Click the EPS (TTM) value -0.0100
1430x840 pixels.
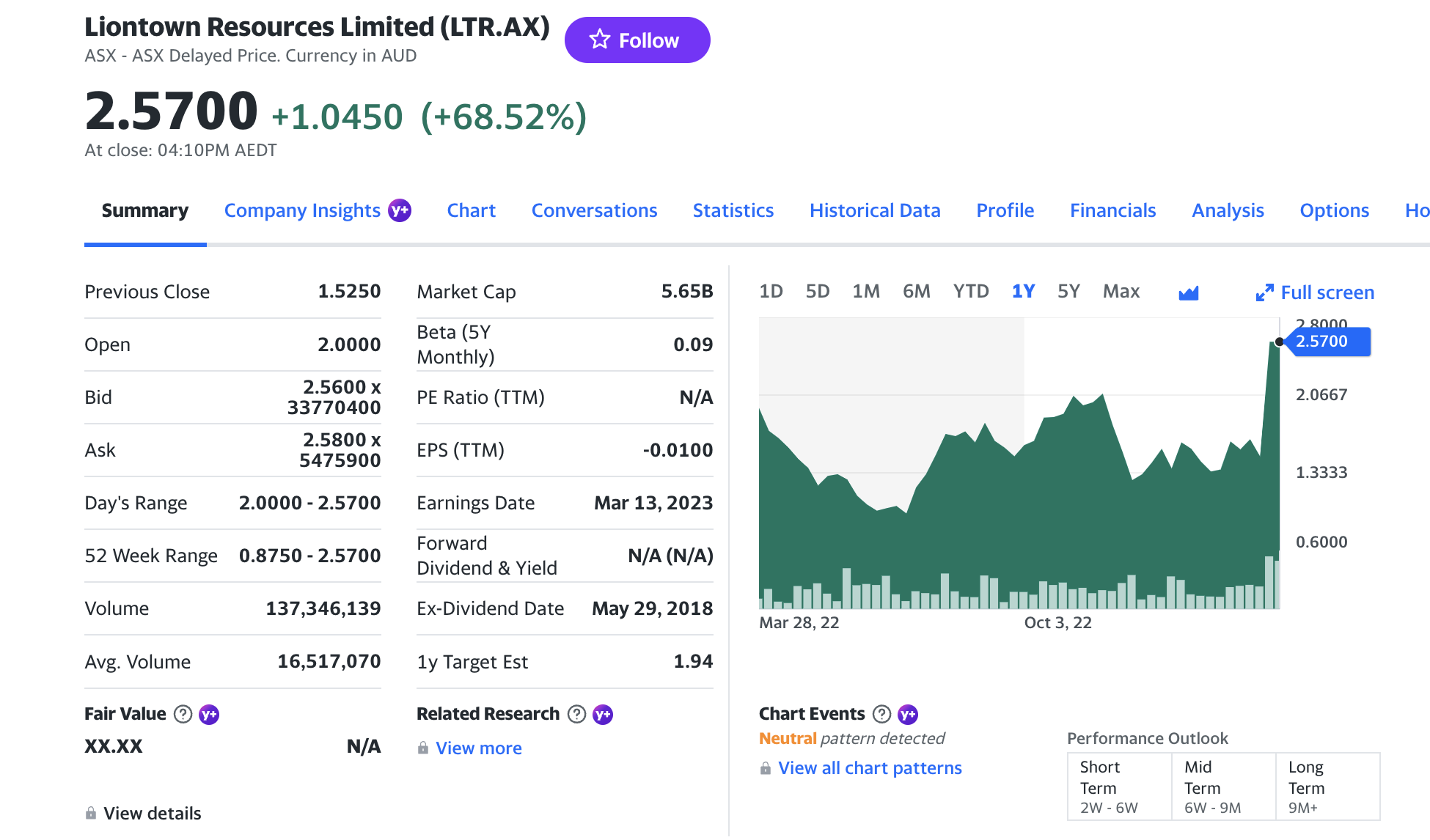pyautogui.click(x=678, y=450)
